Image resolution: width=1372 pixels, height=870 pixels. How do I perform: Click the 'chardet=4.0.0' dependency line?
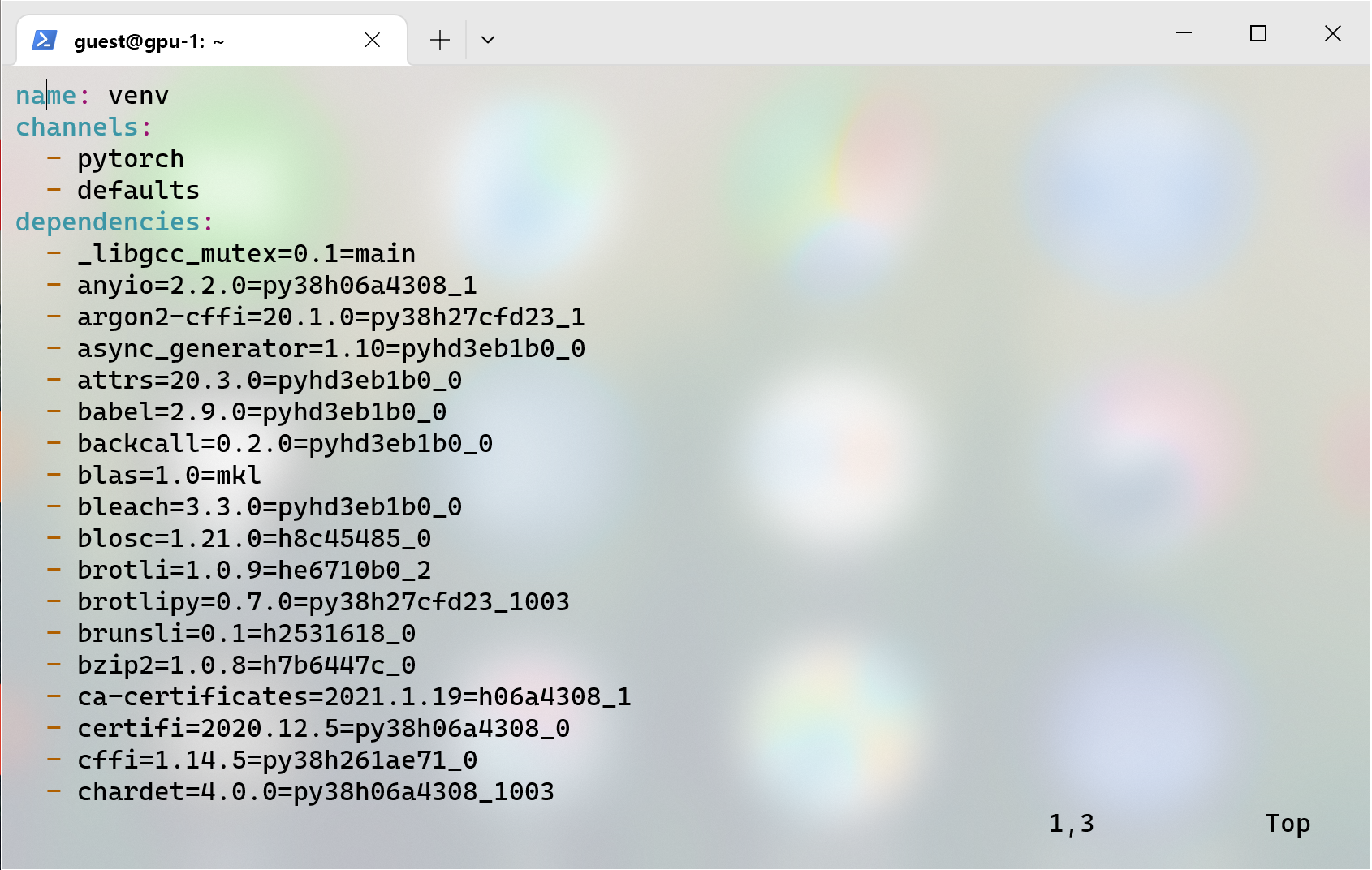[x=316, y=792]
